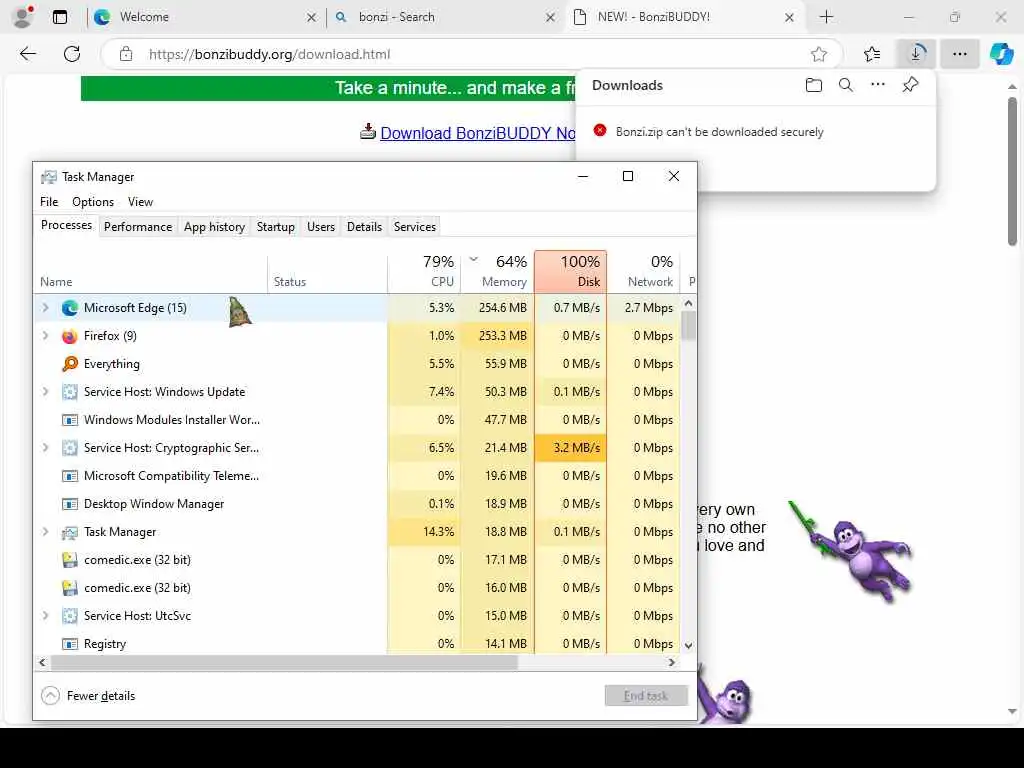The image size is (1024, 768).
Task: Click the Task Manager process row icon
Action: (x=70, y=532)
